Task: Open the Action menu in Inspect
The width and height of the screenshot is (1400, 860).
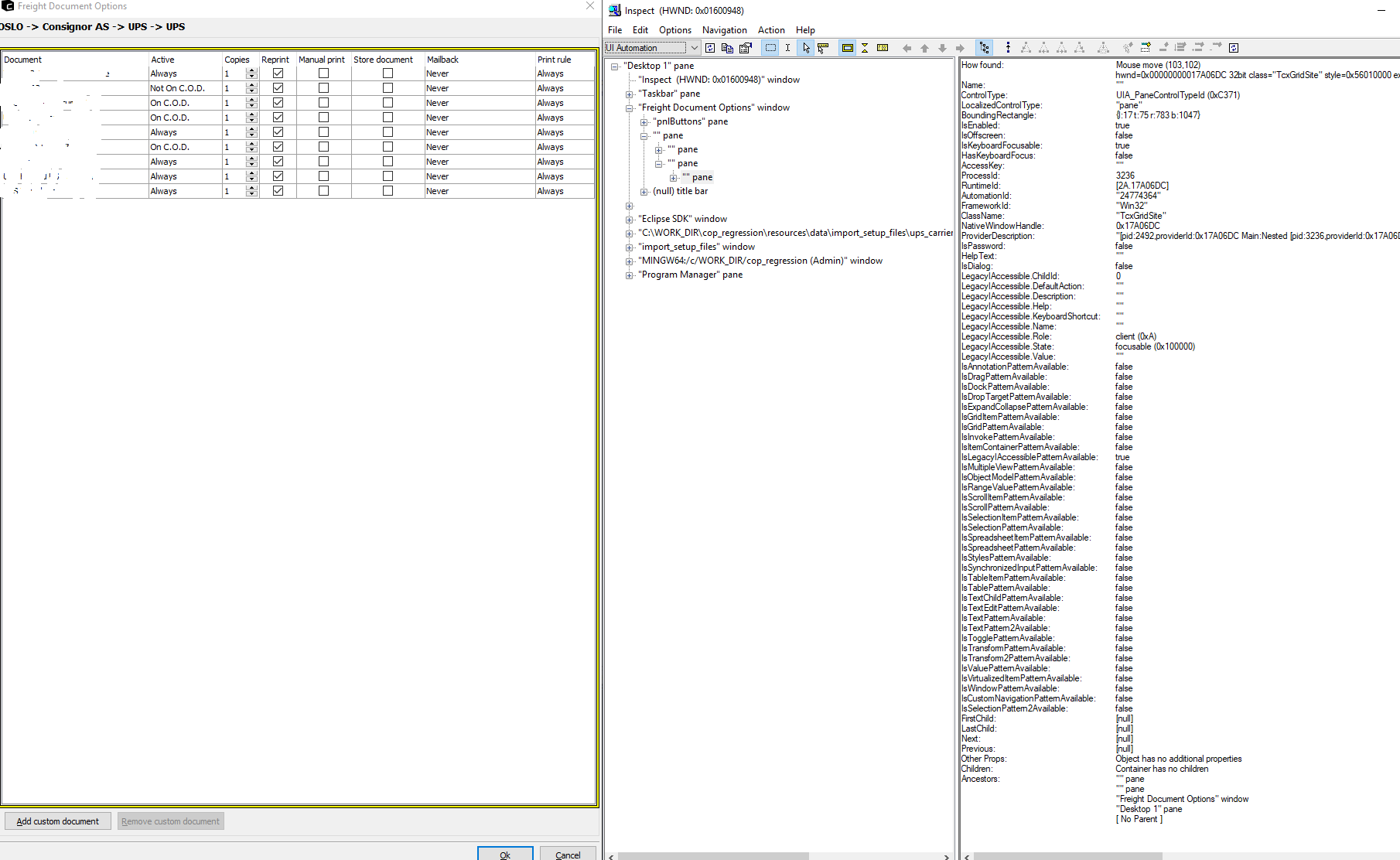Action: [771, 30]
